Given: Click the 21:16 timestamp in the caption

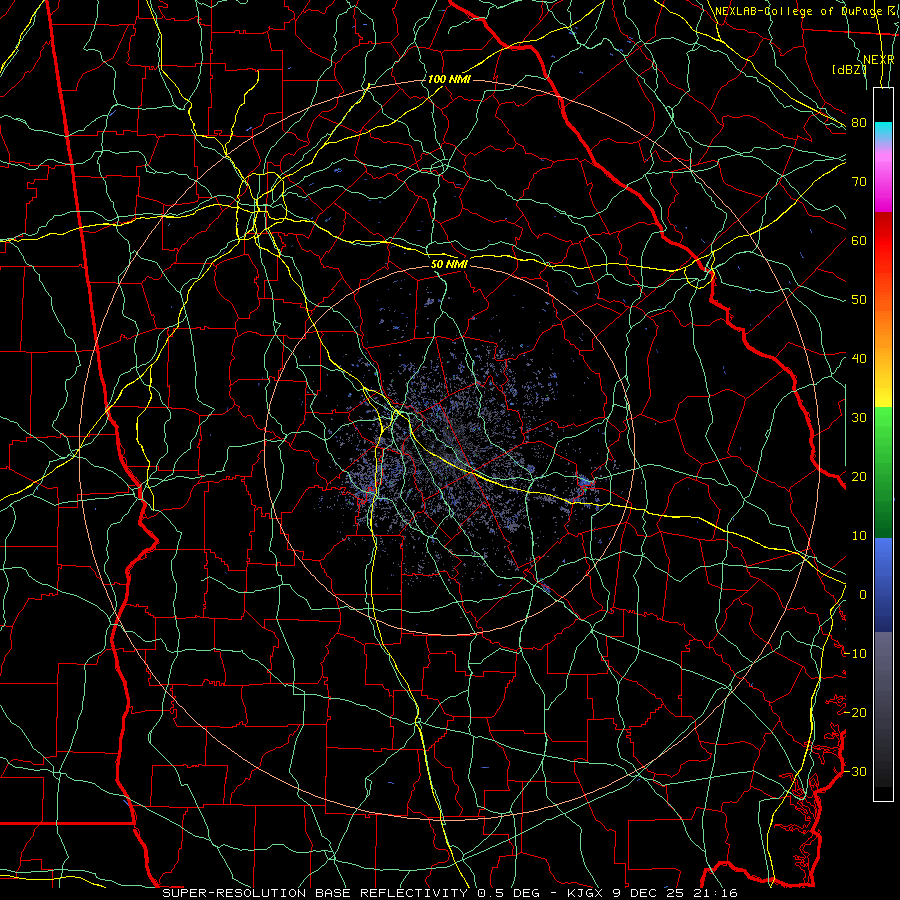Looking at the screenshot, I should 714,893.
